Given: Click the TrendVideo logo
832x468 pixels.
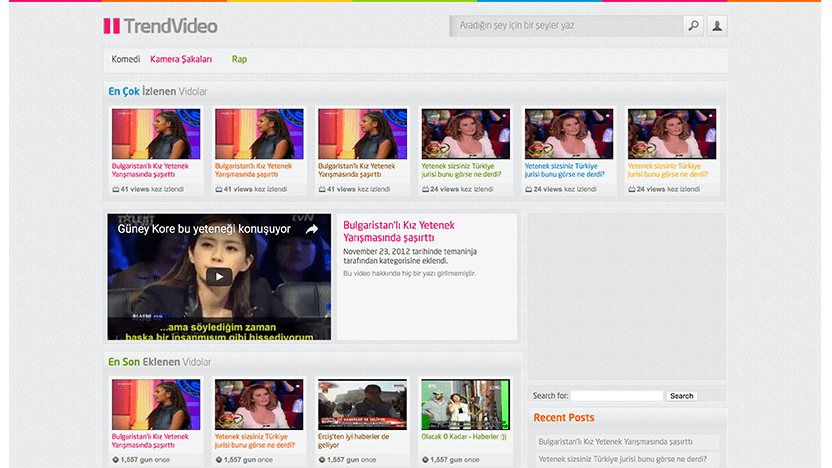Looking at the screenshot, I should point(160,26).
